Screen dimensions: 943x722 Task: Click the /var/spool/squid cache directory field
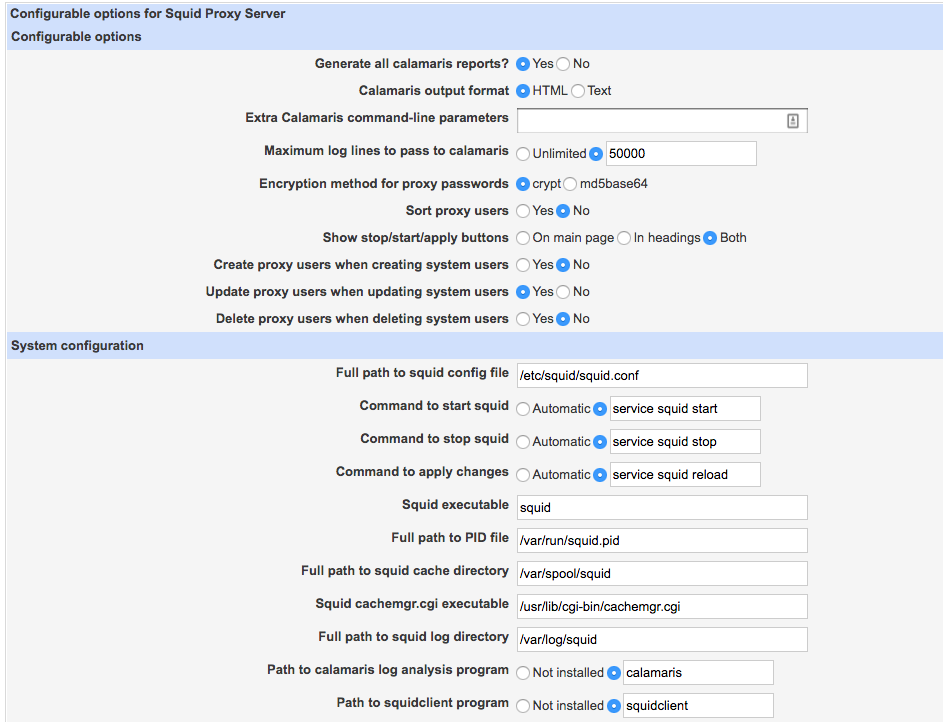pyautogui.click(x=662, y=574)
